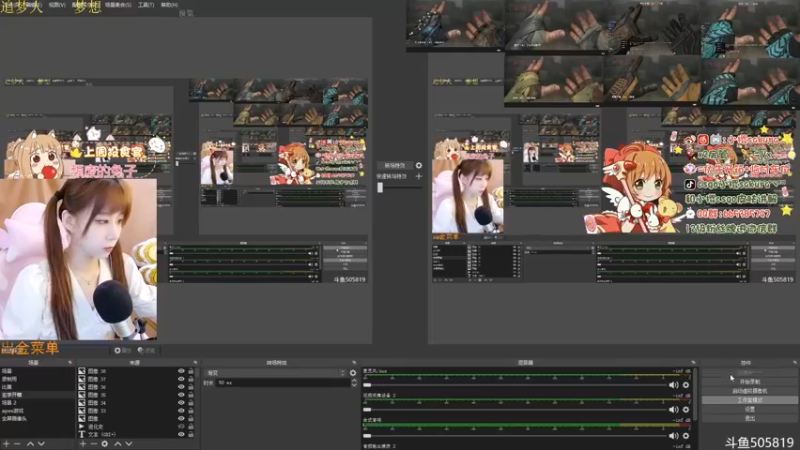Toggle the 工作室模式 studio mode button
Viewport: 800px width, 450px height.
[x=749, y=400]
